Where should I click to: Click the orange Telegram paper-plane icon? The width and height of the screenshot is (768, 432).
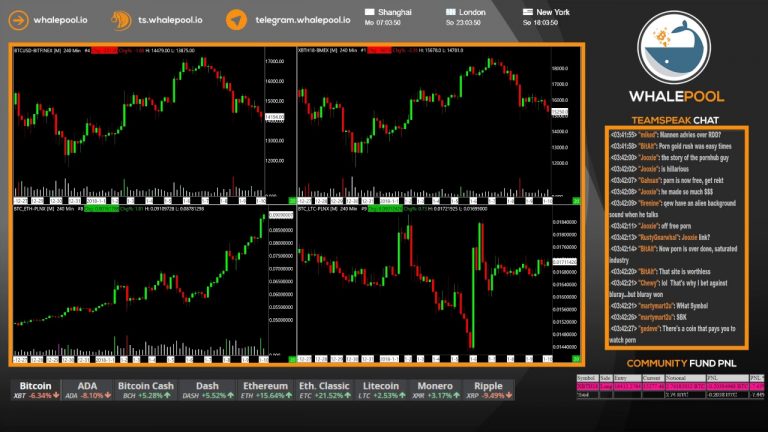coord(236,20)
